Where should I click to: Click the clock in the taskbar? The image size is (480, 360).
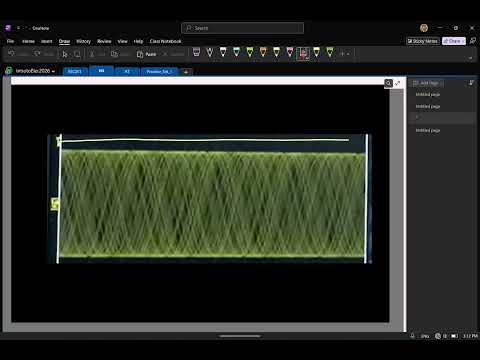click(x=470, y=336)
